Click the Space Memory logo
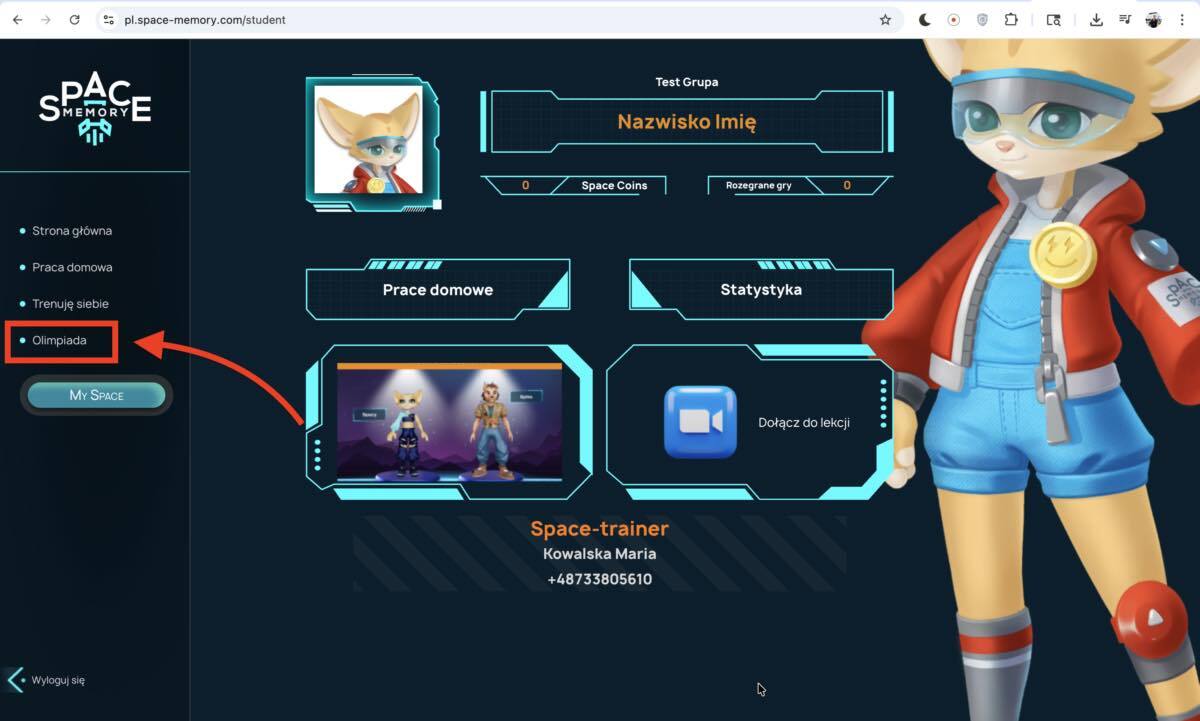The height and width of the screenshot is (721, 1200). coord(95,108)
